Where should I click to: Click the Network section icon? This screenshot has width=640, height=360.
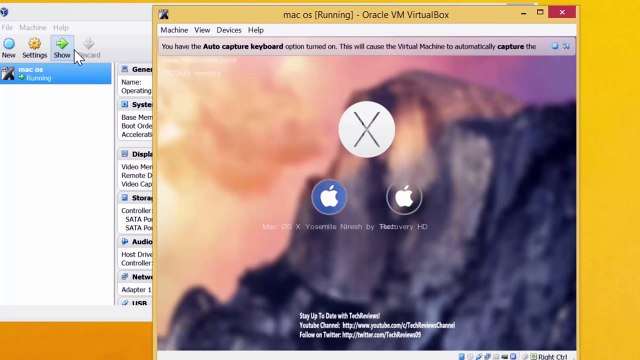(x=125, y=276)
